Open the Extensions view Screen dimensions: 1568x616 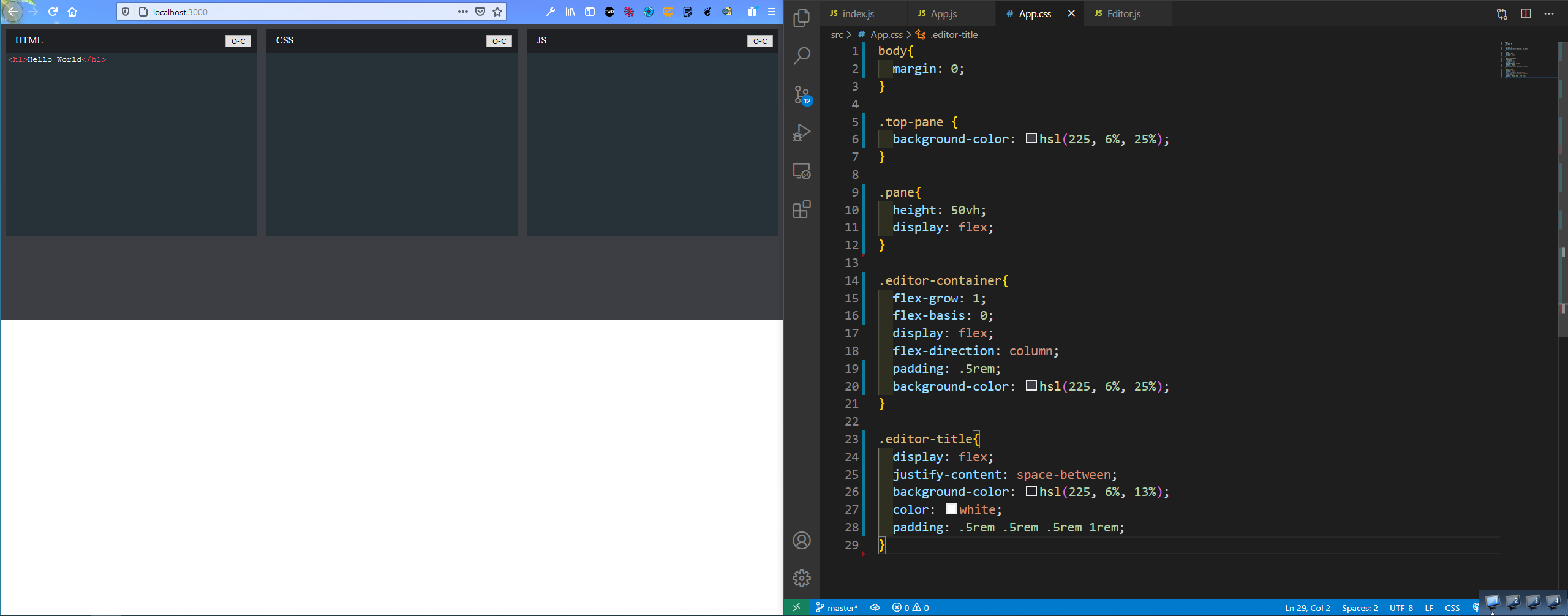pos(801,209)
